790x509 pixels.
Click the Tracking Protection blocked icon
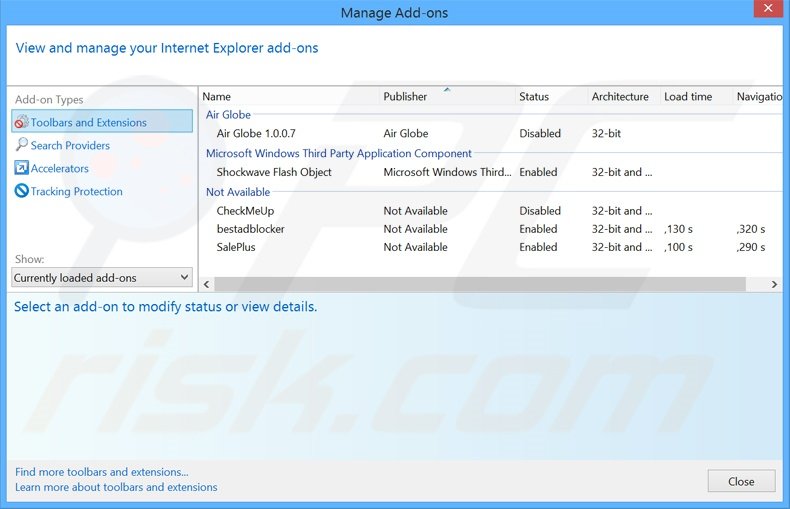pos(21,191)
